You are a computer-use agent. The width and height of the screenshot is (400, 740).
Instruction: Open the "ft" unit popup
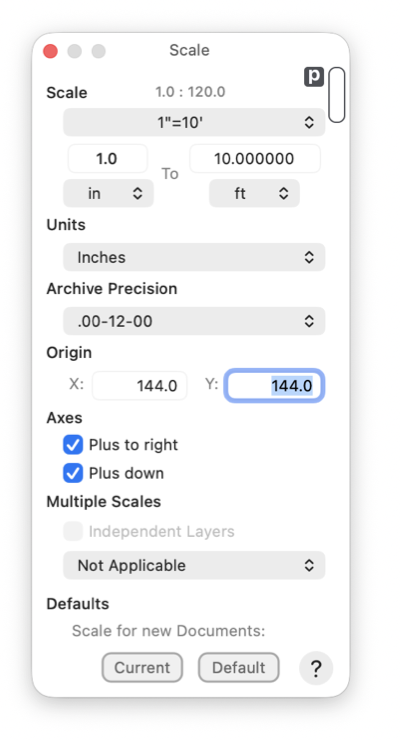coord(254,193)
